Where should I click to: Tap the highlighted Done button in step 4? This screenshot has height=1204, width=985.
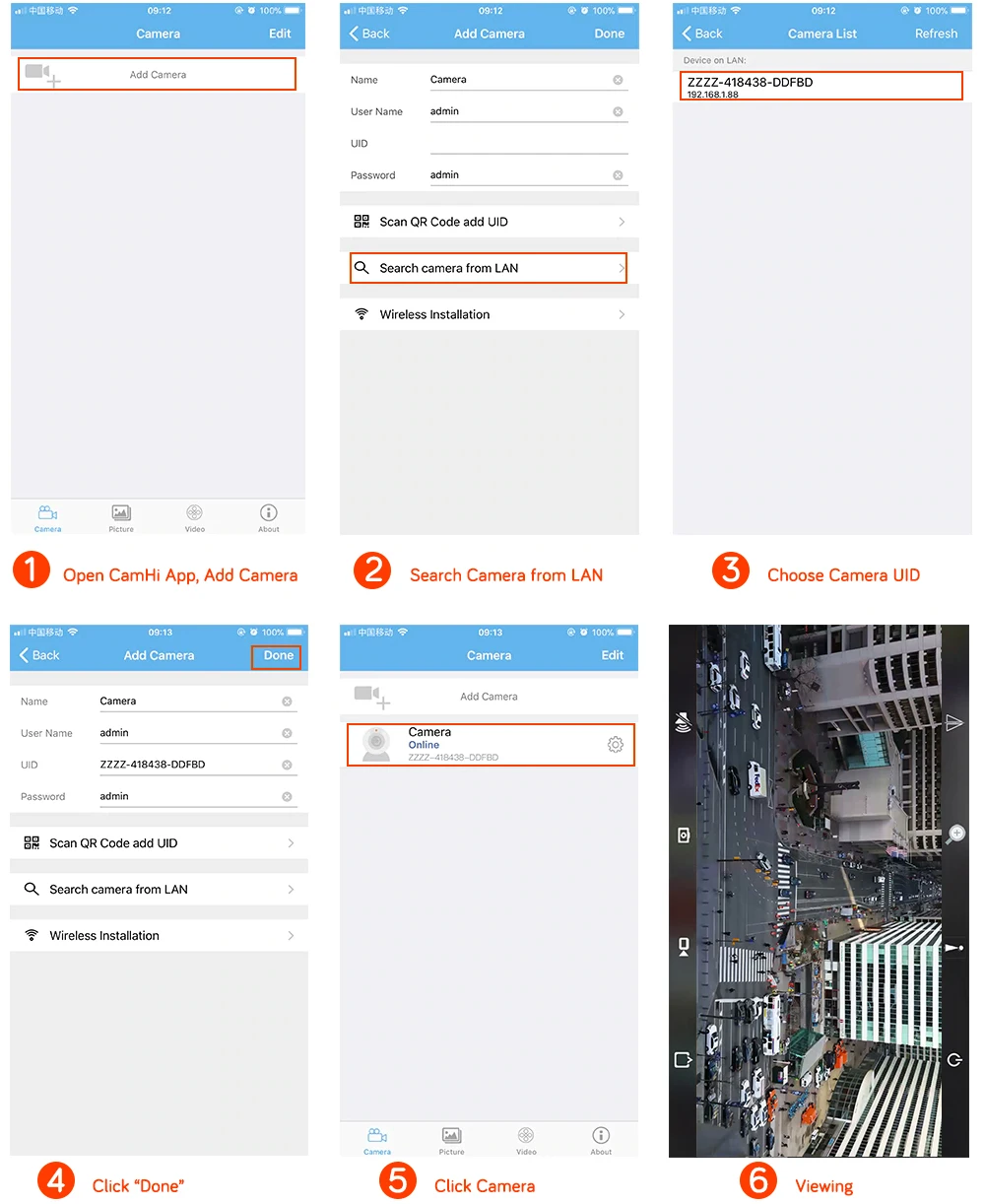click(278, 656)
